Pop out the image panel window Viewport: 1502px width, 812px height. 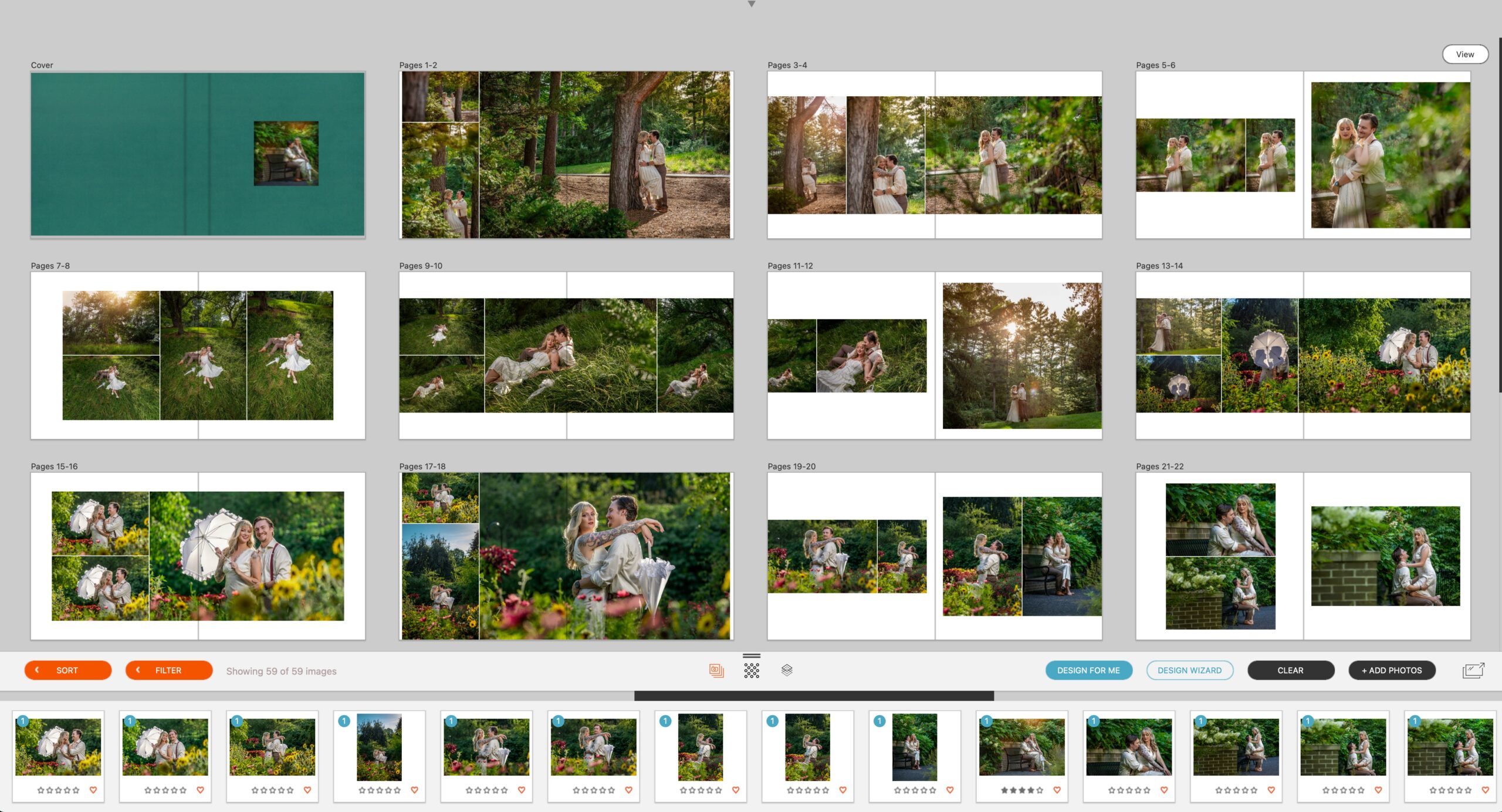click(1473, 670)
